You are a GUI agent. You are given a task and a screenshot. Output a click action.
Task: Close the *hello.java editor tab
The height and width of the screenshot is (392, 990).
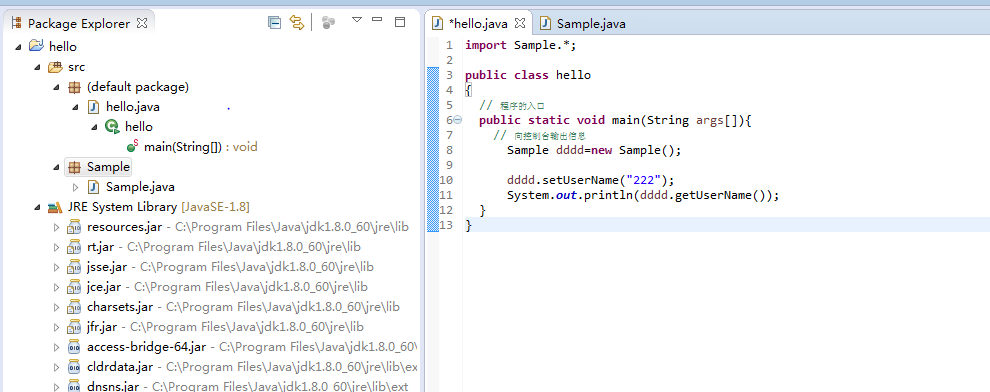click(x=520, y=23)
